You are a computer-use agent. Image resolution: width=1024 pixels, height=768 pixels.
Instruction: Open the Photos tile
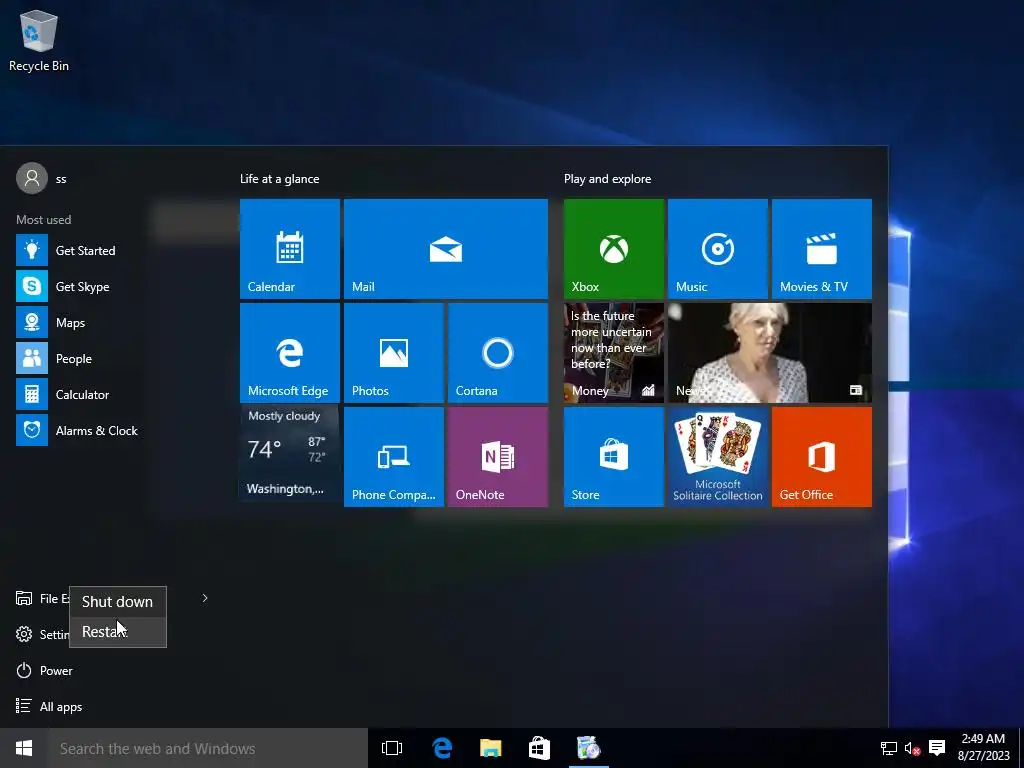coord(394,353)
